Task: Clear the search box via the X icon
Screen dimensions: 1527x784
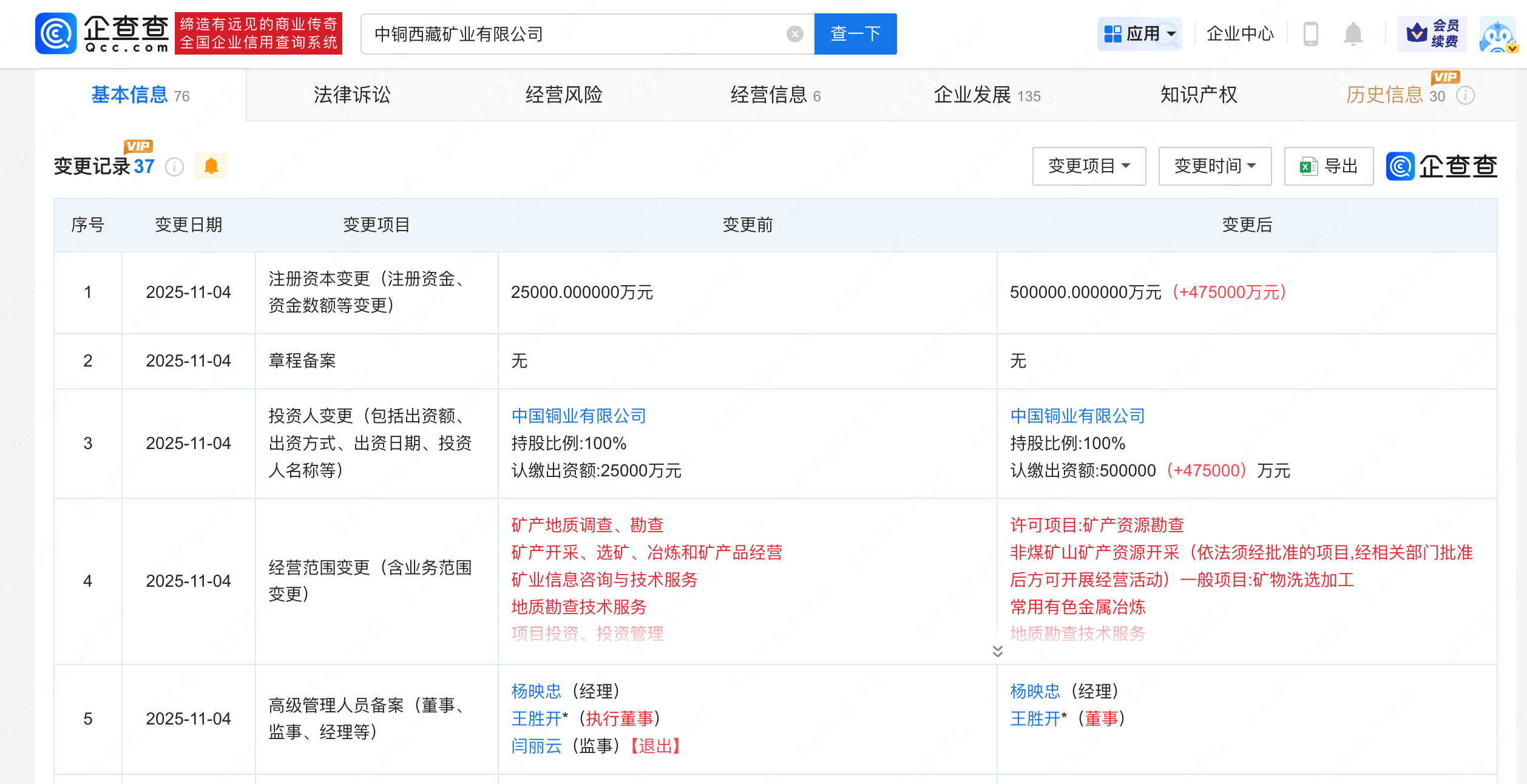Action: [x=796, y=33]
